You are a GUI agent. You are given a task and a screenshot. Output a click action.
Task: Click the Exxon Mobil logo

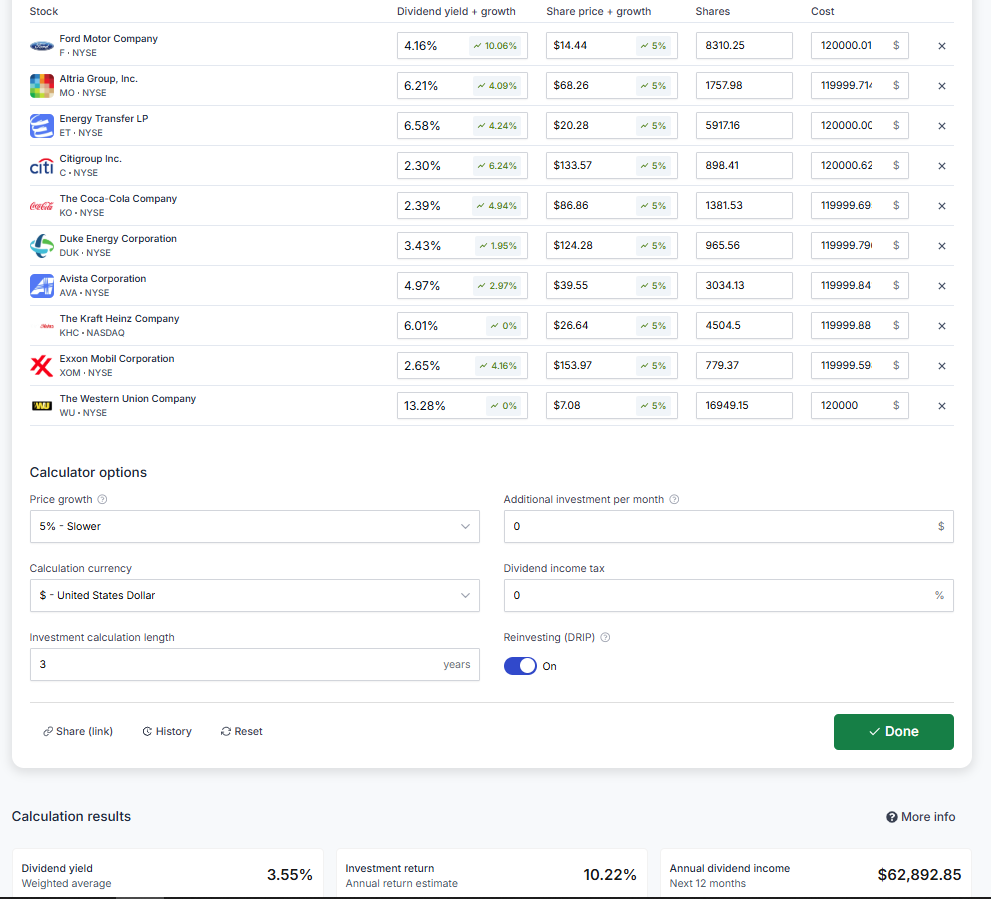42,366
